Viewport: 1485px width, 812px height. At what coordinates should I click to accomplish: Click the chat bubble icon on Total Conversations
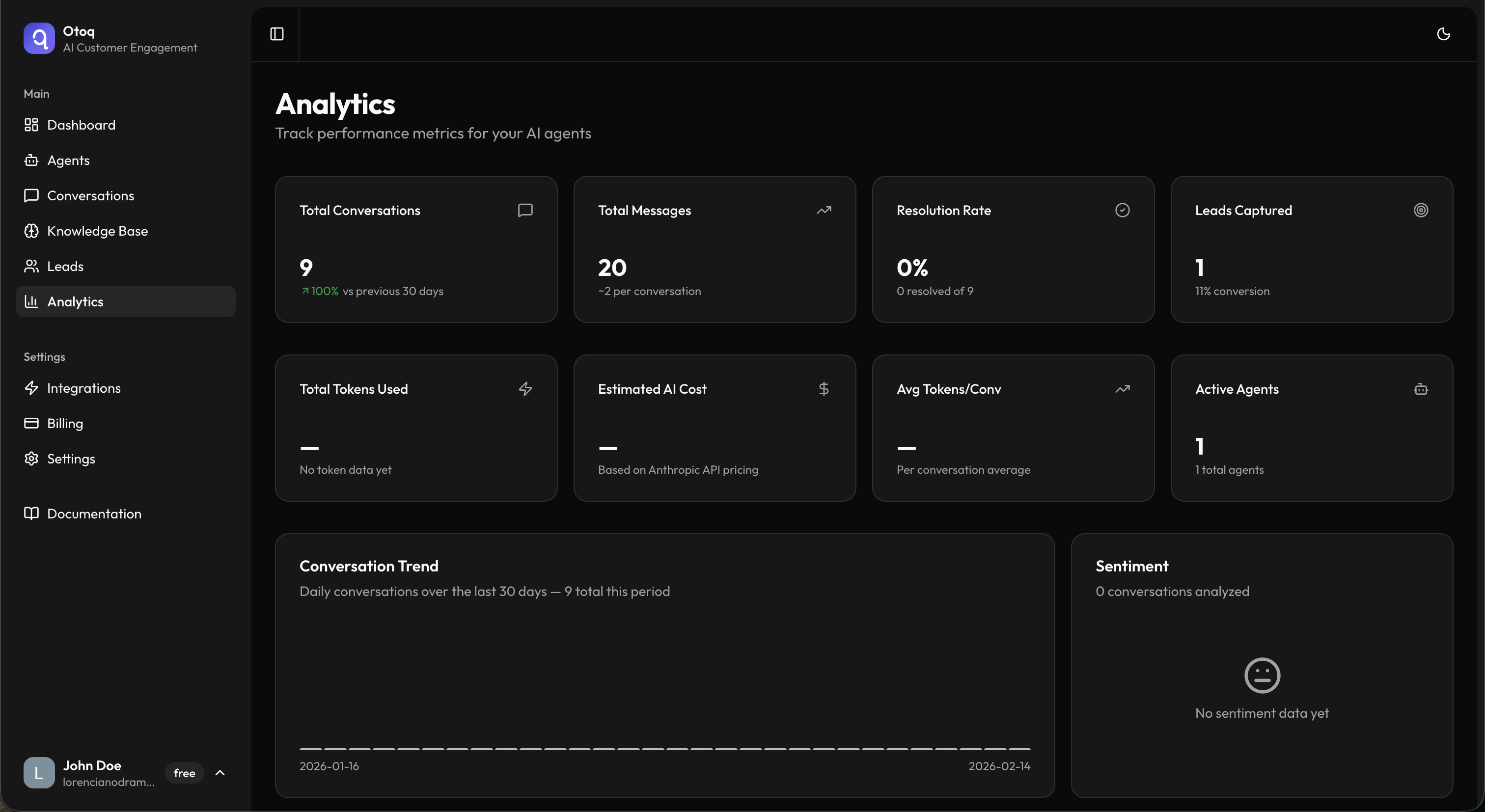coord(524,210)
